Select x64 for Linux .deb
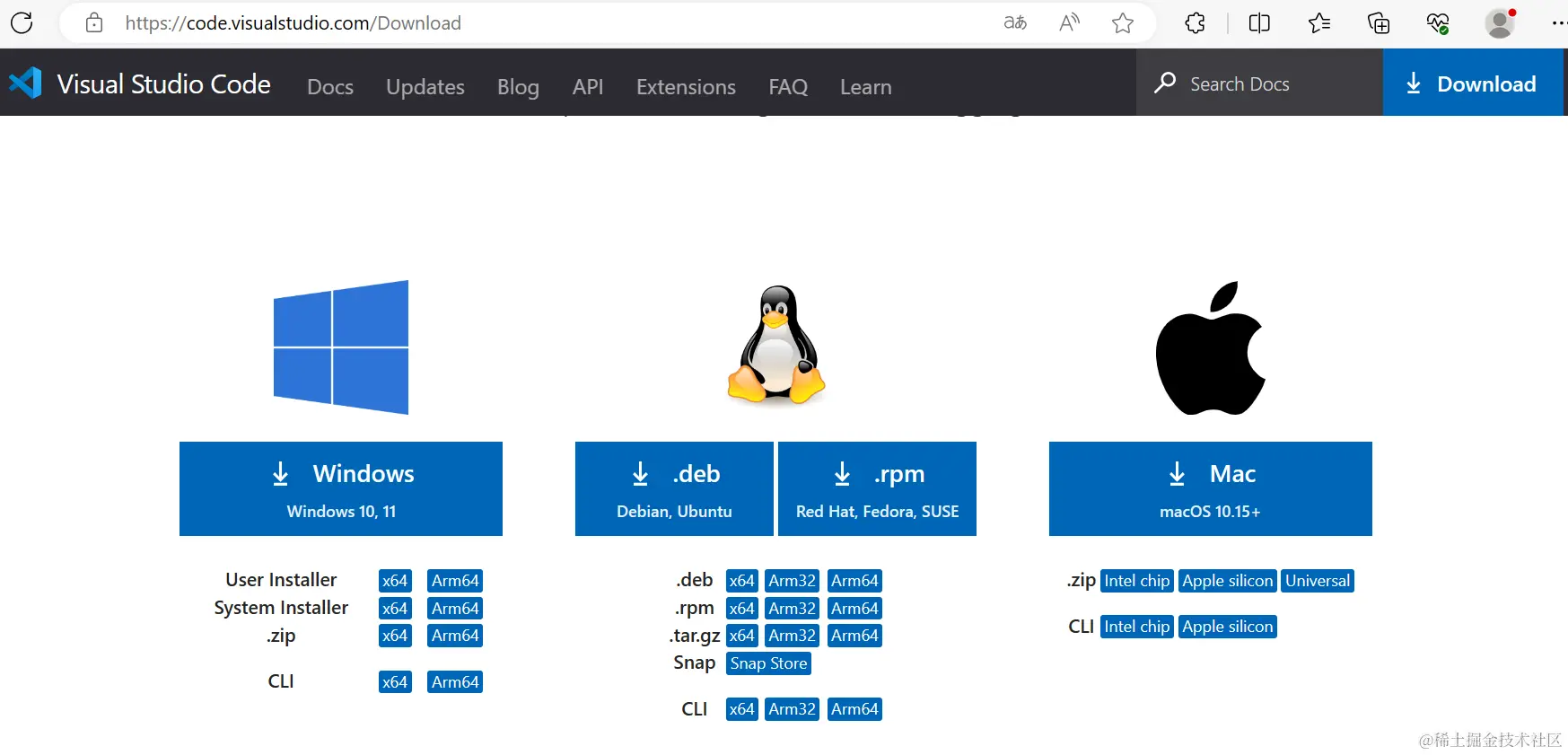Viewport: 1568px width, 755px height. (742, 581)
